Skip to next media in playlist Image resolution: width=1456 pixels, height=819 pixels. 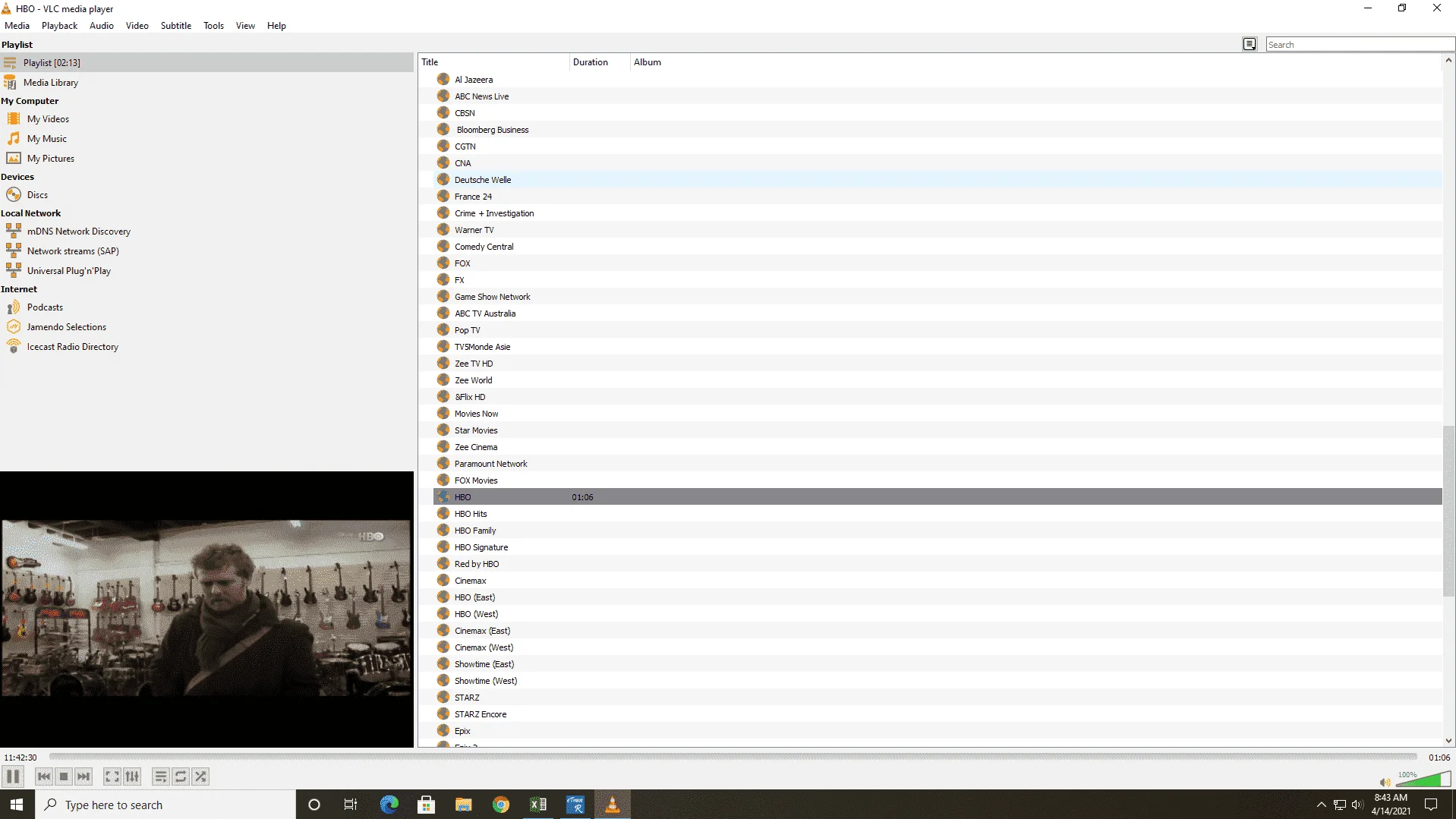pyautogui.click(x=84, y=776)
